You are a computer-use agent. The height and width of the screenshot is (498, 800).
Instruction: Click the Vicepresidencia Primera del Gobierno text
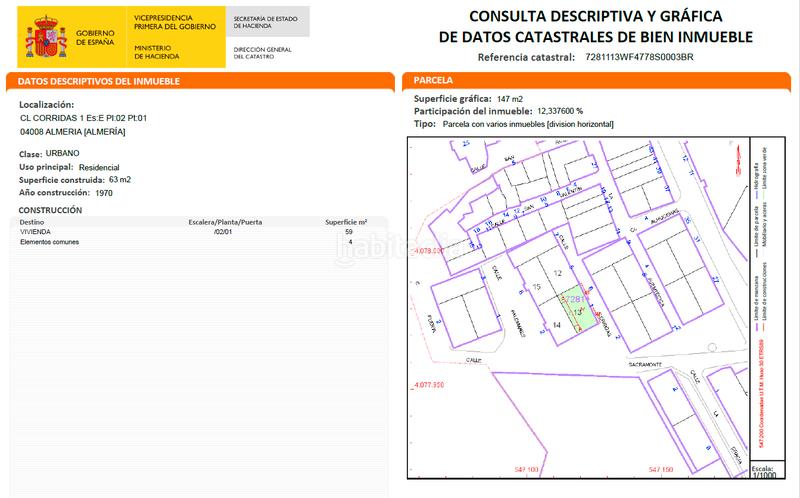(x=175, y=22)
